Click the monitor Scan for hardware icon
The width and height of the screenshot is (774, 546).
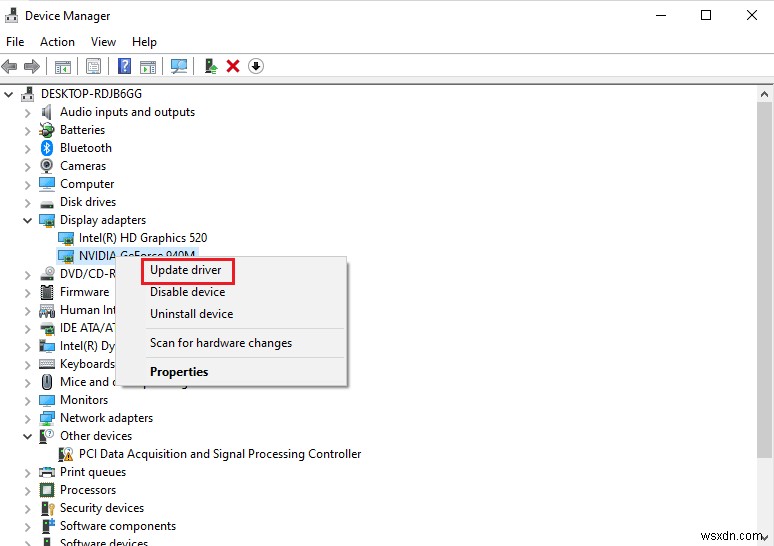(179, 66)
